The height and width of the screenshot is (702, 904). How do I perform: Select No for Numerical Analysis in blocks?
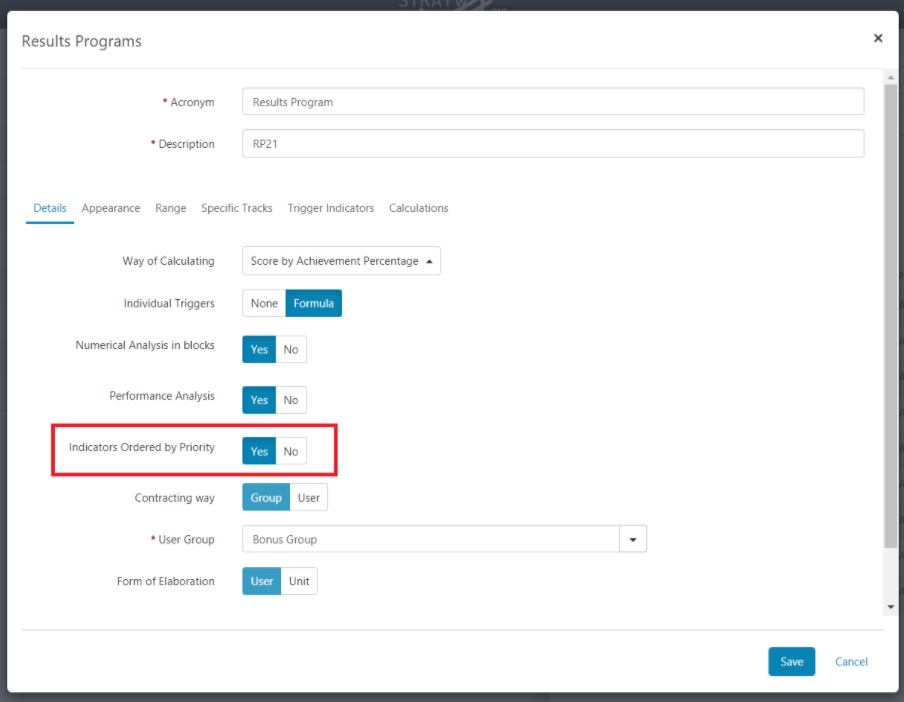click(x=291, y=349)
